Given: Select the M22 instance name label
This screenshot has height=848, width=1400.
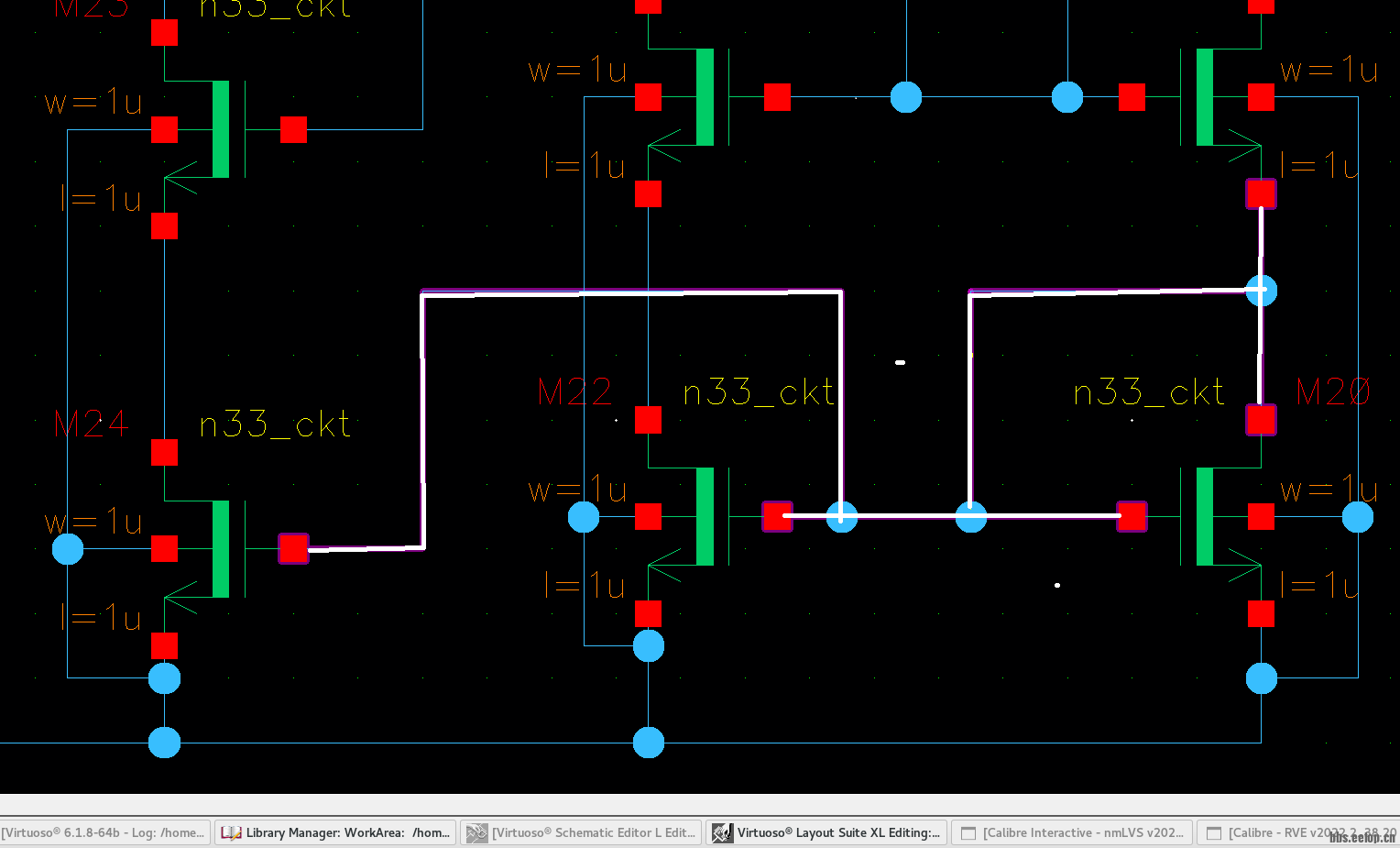Looking at the screenshot, I should pyautogui.click(x=574, y=392).
